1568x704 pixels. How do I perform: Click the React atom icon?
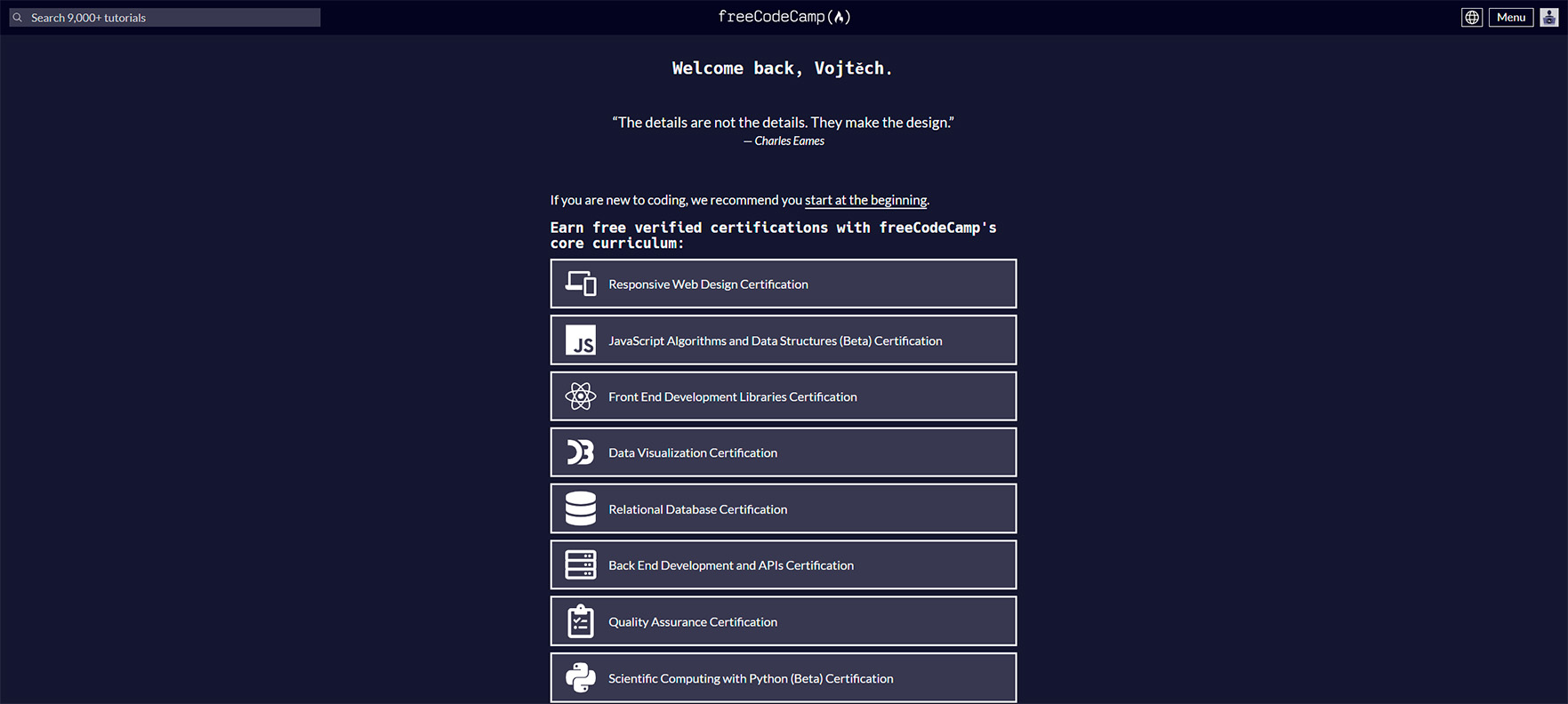click(x=581, y=396)
